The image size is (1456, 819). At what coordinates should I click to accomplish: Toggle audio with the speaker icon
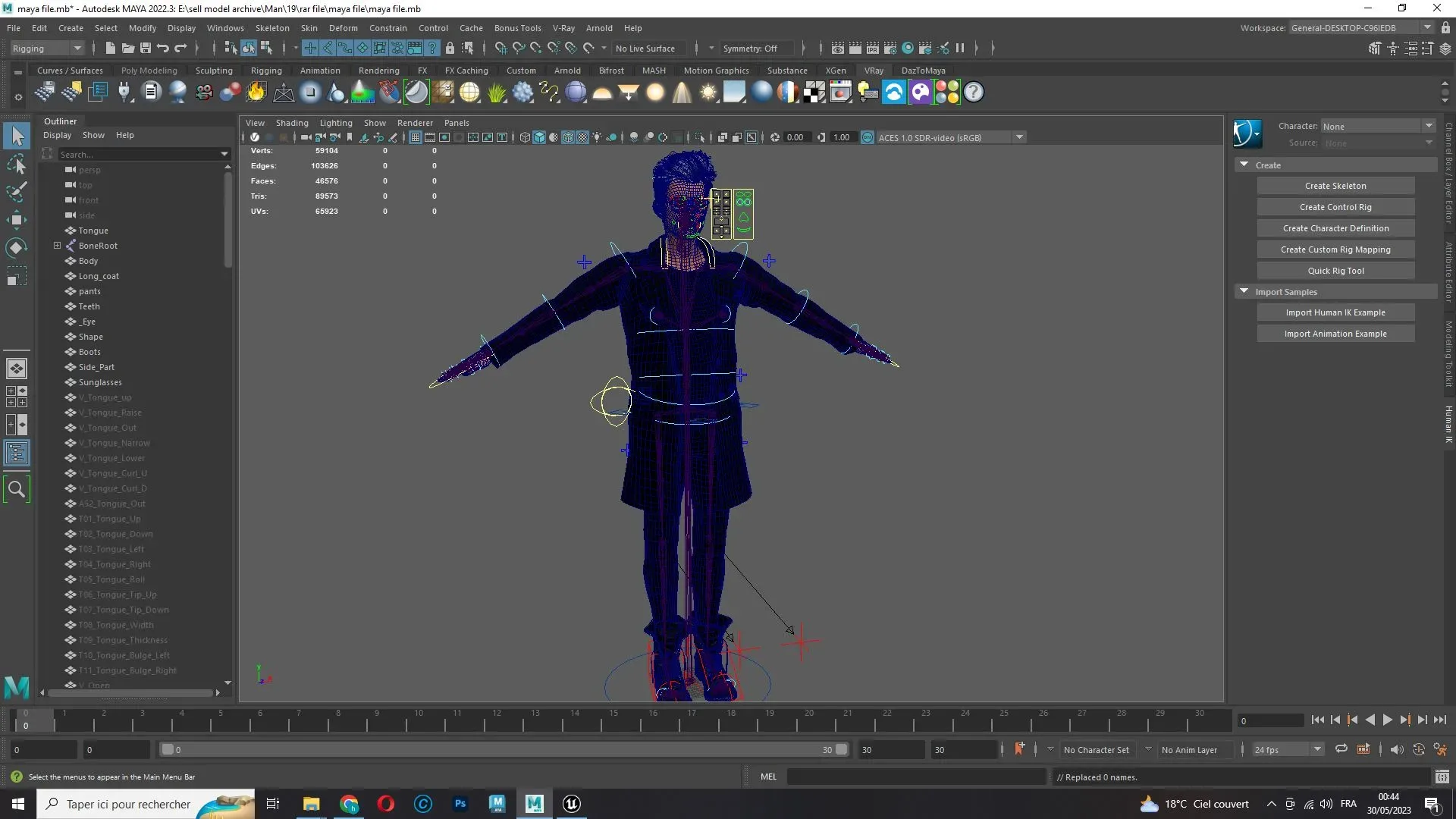1396,750
